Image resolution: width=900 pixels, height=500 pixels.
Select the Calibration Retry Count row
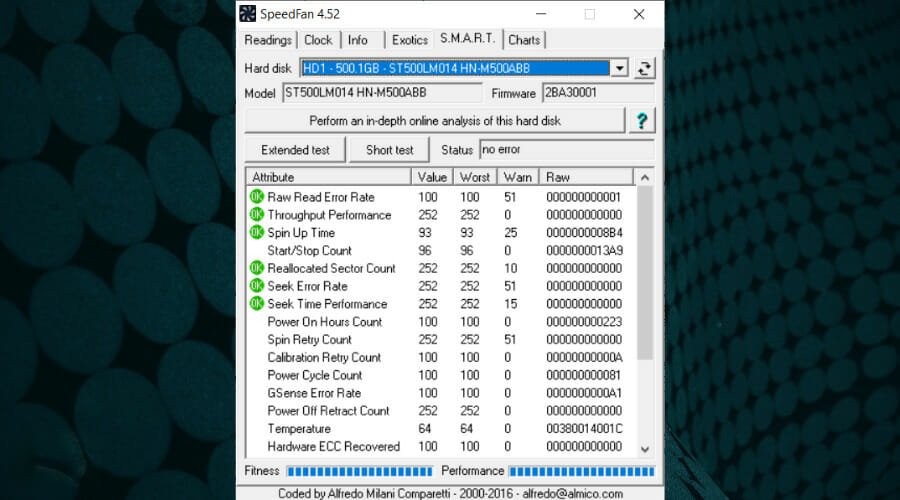(x=441, y=357)
